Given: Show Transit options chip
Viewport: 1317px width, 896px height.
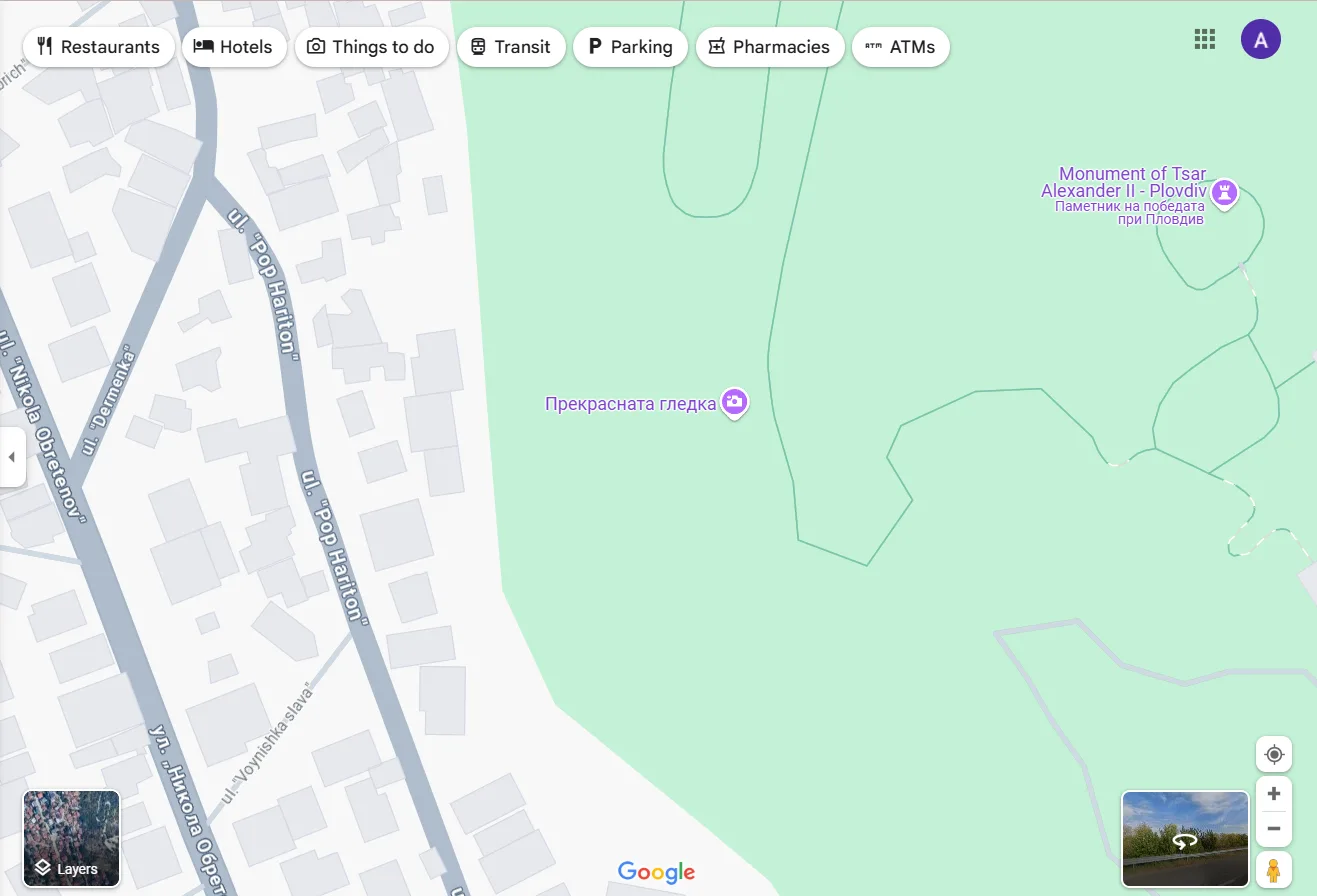Looking at the screenshot, I should point(511,47).
